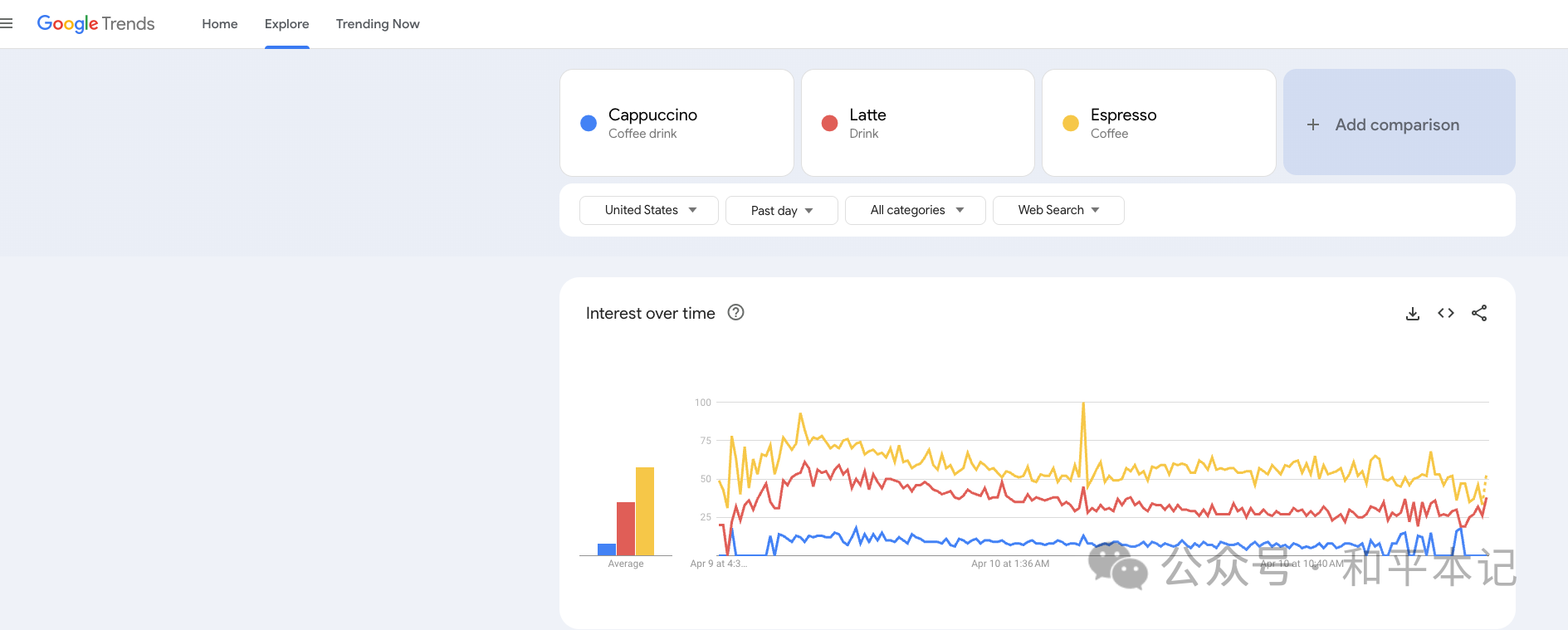Click the blue Cappuccino average bar
Screen dimensions: 1568x630
tap(607, 549)
